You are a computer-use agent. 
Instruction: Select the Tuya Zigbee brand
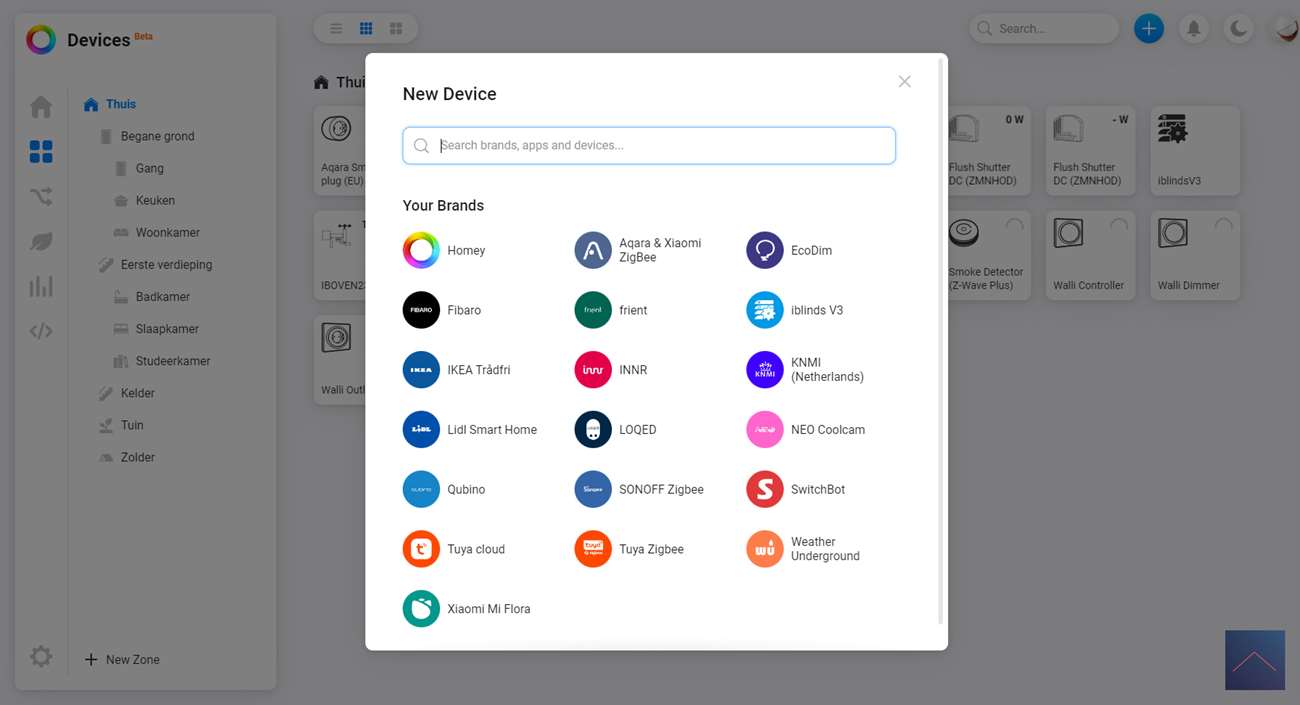(x=630, y=549)
